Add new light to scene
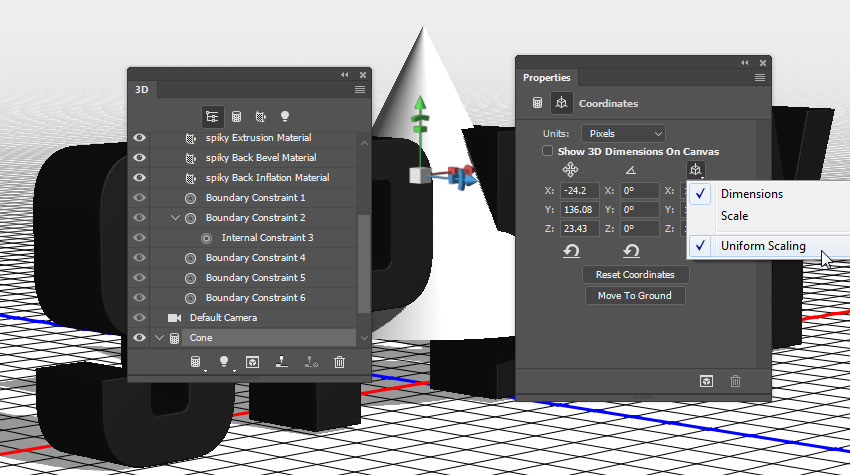The width and height of the screenshot is (850, 475). click(224, 362)
